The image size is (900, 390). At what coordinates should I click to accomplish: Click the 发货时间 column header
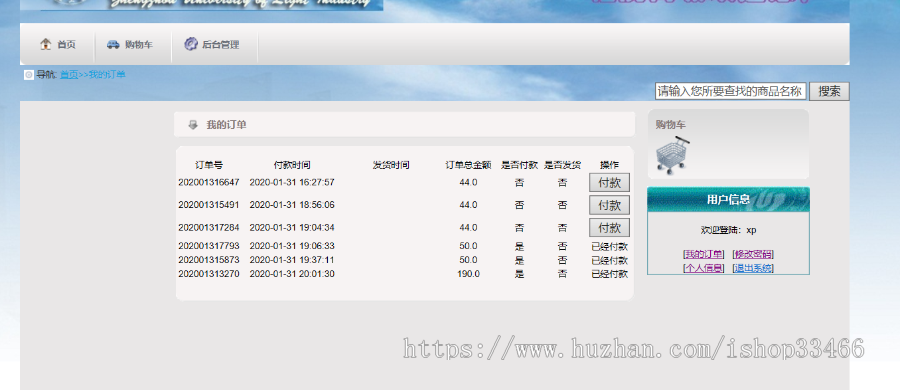pyautogui.click(x=391, y=165)
